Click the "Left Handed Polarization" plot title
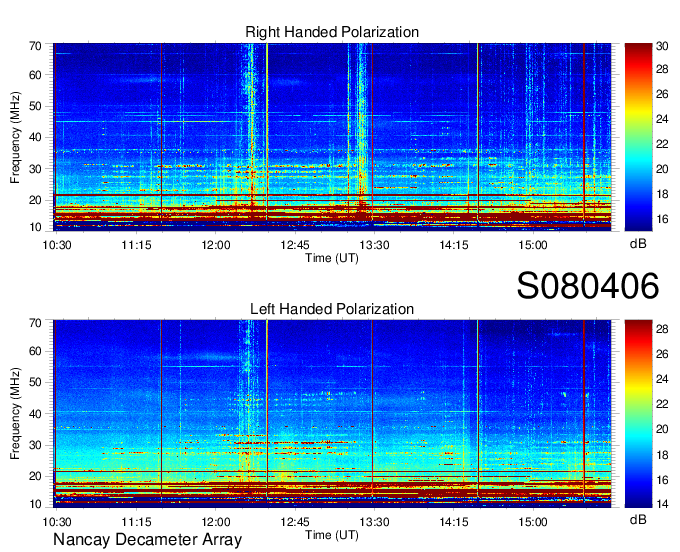680x552 pixels. [332, 309]
